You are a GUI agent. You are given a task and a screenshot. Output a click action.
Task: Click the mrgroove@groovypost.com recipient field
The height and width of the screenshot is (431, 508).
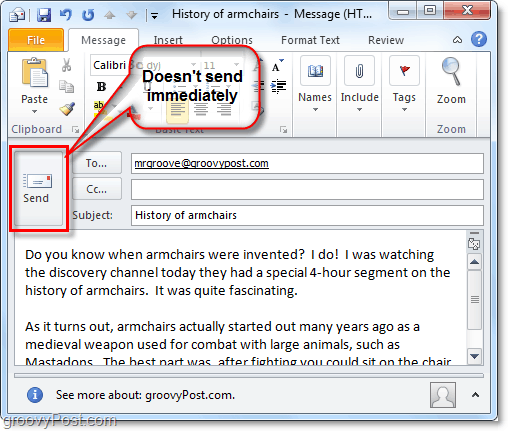pyautogui.click(x=307, y=163)
